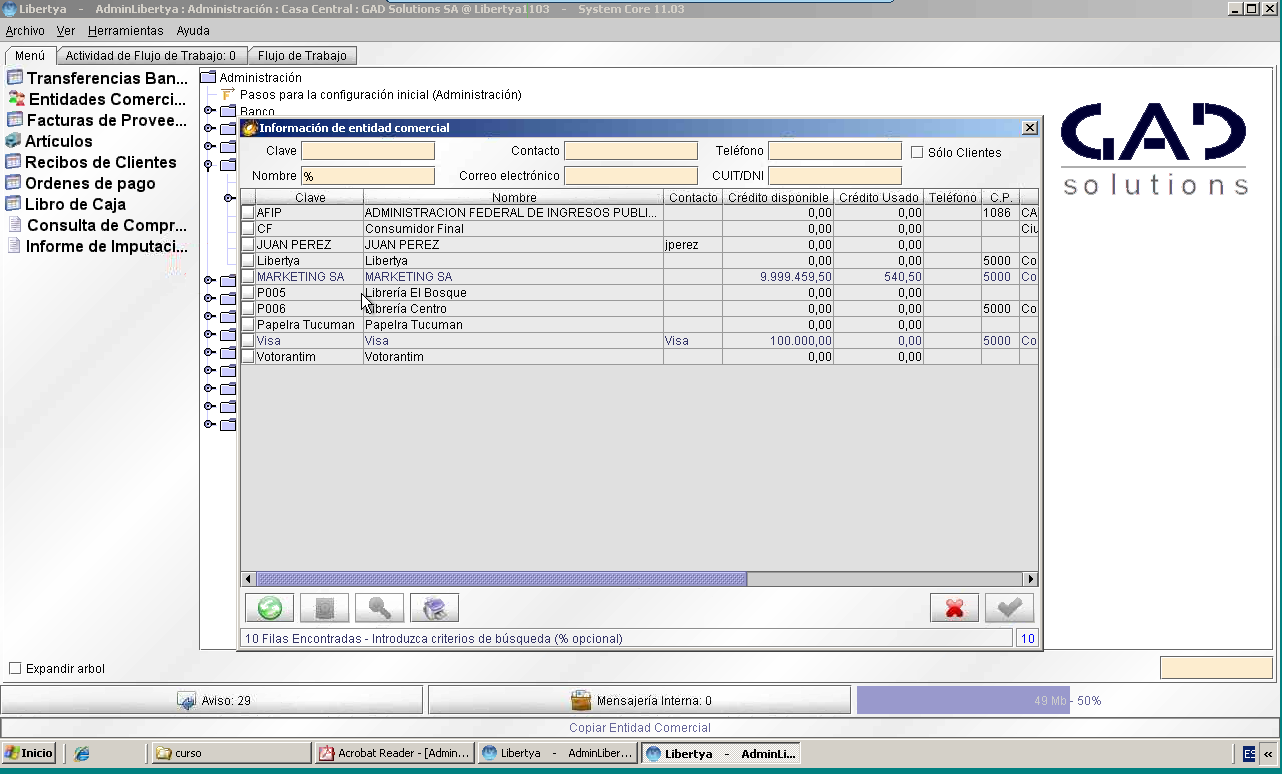This screenshot has width=1282, height=774.
Task: Focus the CUIT/DNI field
Action: pos(835,176)
